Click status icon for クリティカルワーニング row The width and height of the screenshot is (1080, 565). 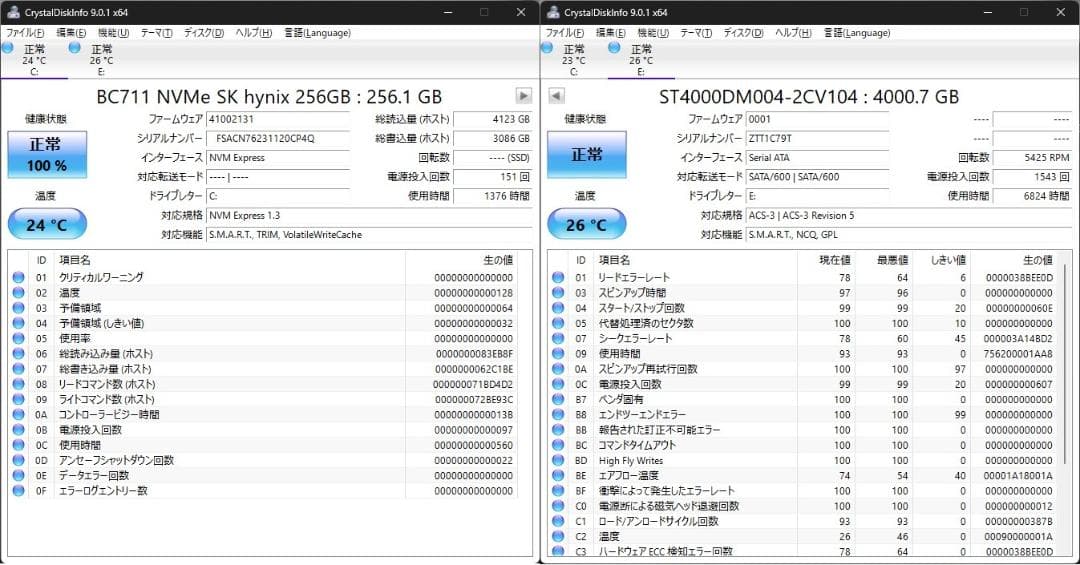click(19, 278)
